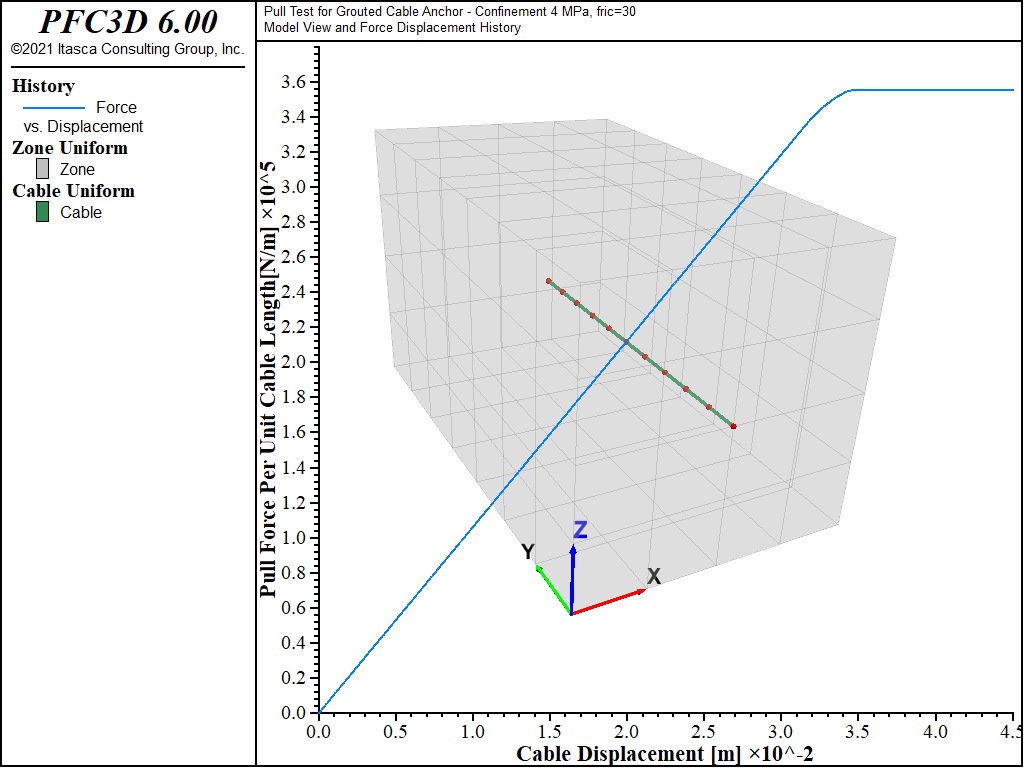Click the red X-axis arrow of the triad
1024x768 pixels.
609,601
